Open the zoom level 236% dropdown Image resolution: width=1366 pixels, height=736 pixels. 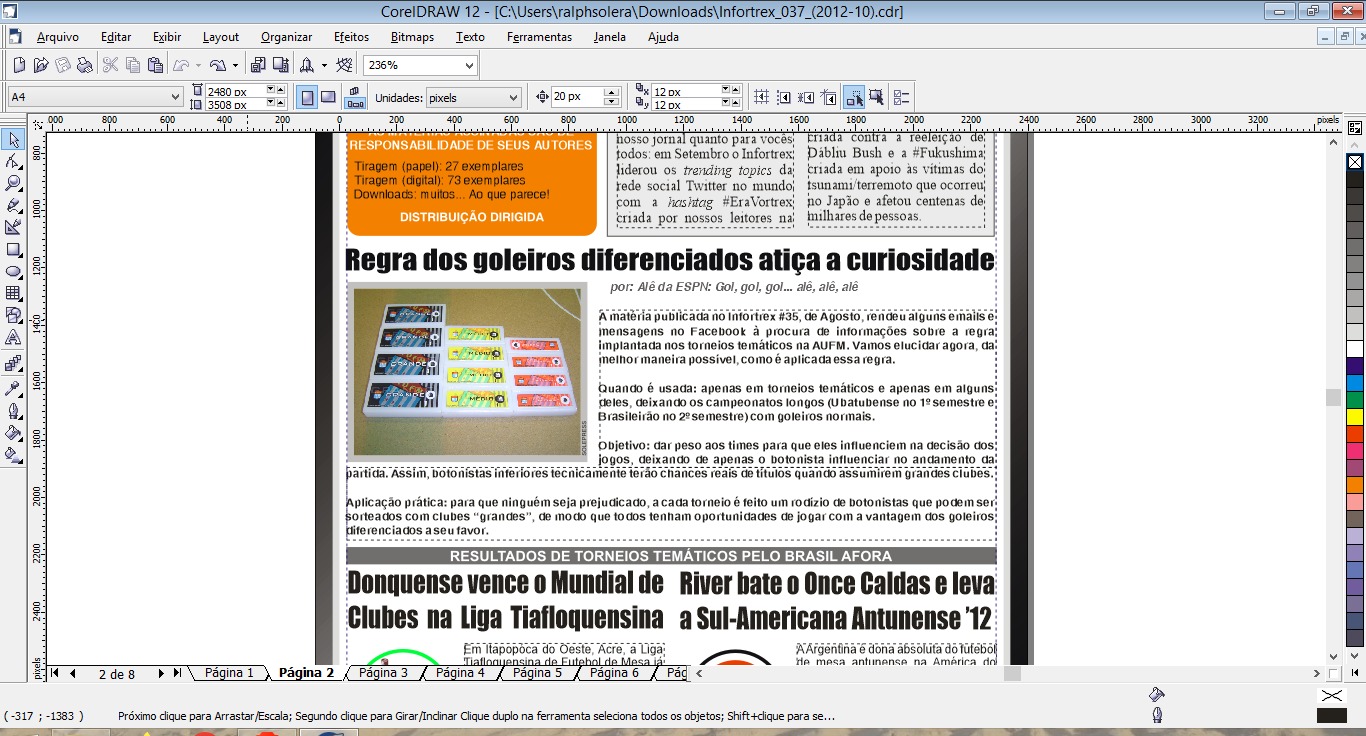point(470,65)
